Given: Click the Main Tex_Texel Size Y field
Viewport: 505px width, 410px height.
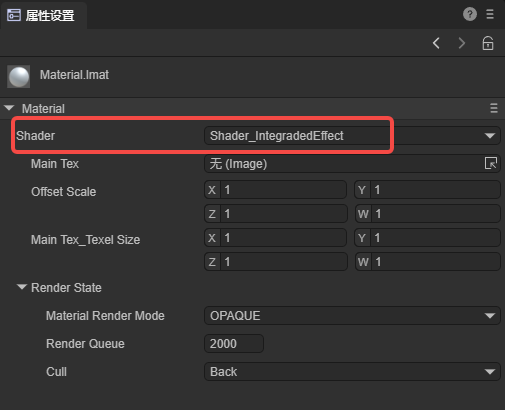Looking at the screenshot, I should [x=428, y=238].
